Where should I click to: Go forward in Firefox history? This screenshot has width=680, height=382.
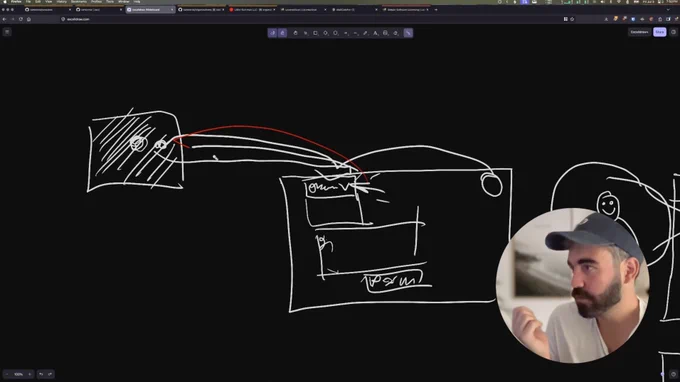pyautogui.click(x=12, y=19)
